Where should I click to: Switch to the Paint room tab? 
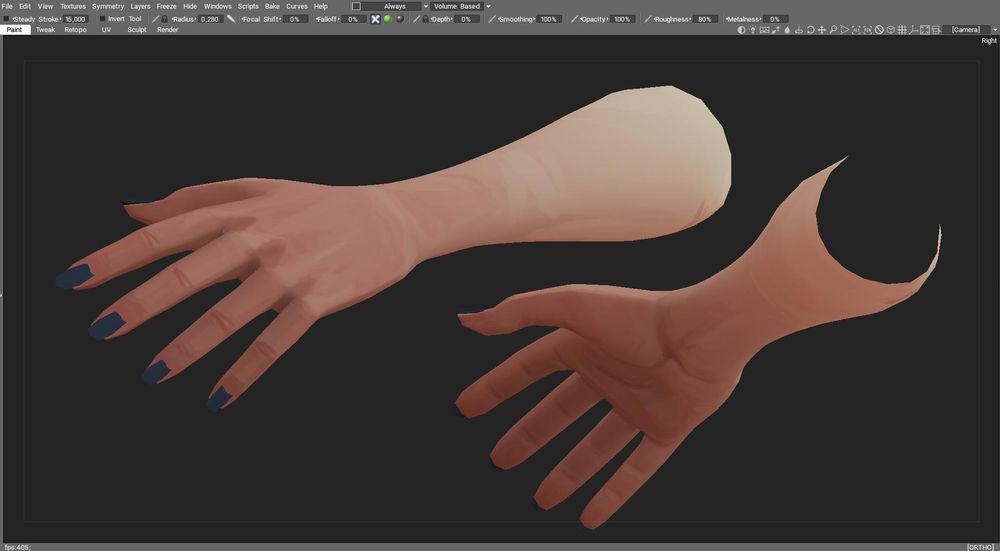pos(15,30)
